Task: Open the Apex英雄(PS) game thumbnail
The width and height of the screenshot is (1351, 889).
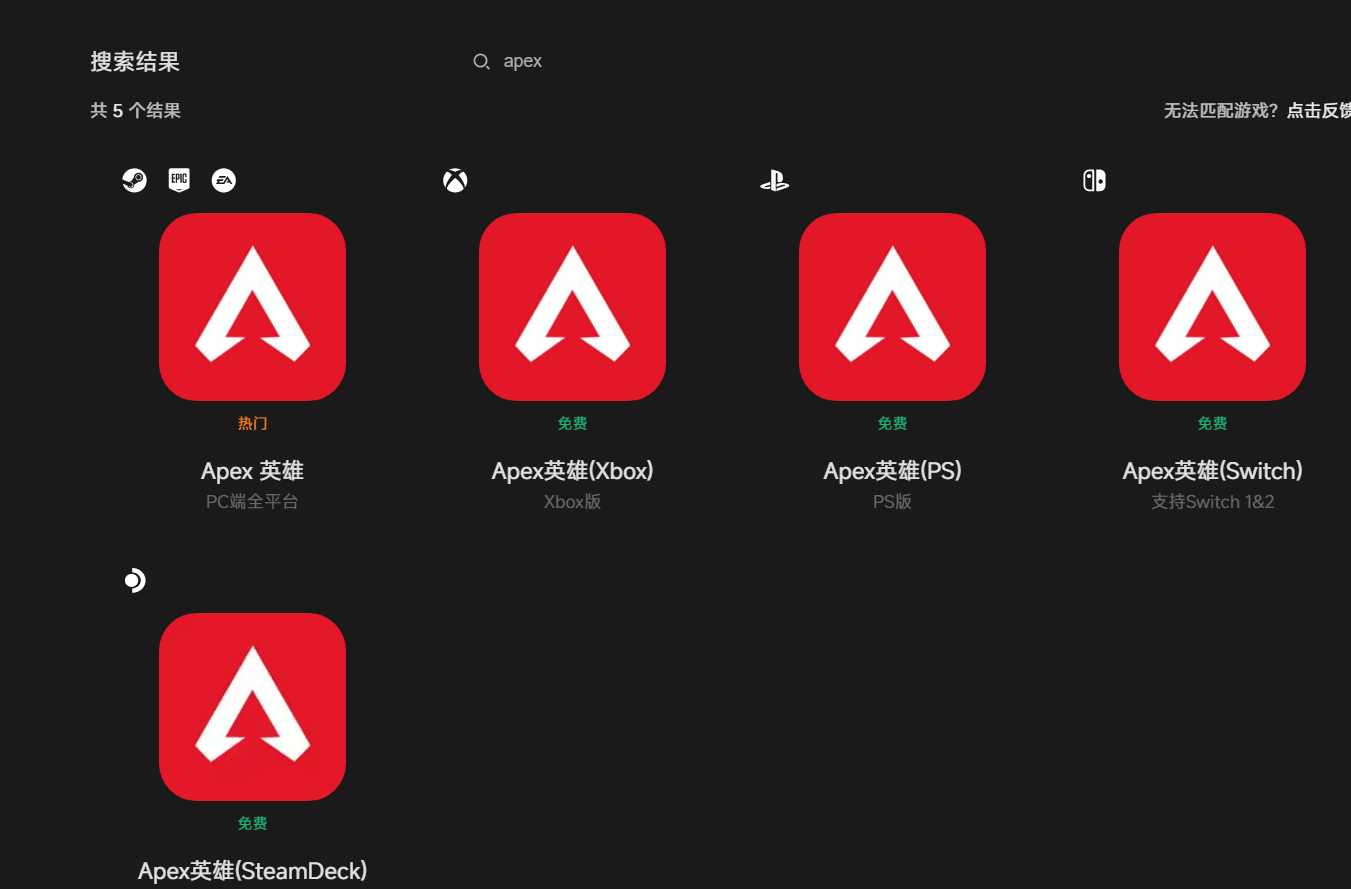Action: (x=892, y=307)
